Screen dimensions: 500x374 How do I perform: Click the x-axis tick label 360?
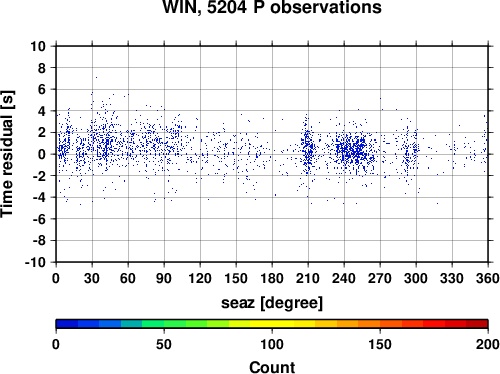[488, 278]
